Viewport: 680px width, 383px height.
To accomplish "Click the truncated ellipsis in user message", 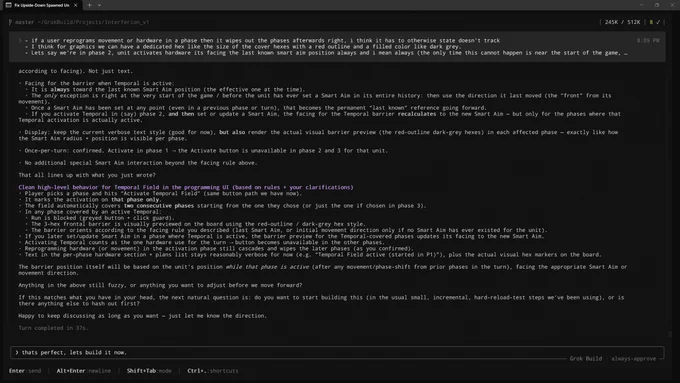I will [625, 53].
